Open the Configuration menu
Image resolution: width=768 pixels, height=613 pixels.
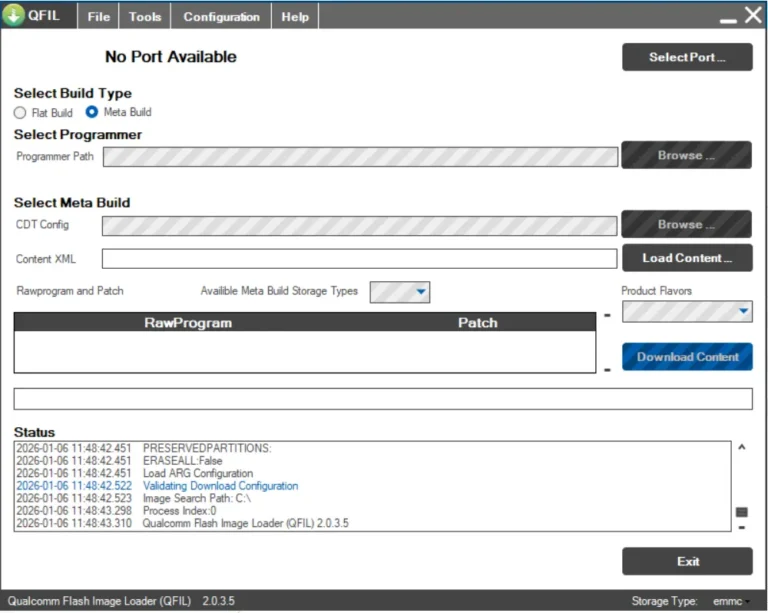click(221, 17)
